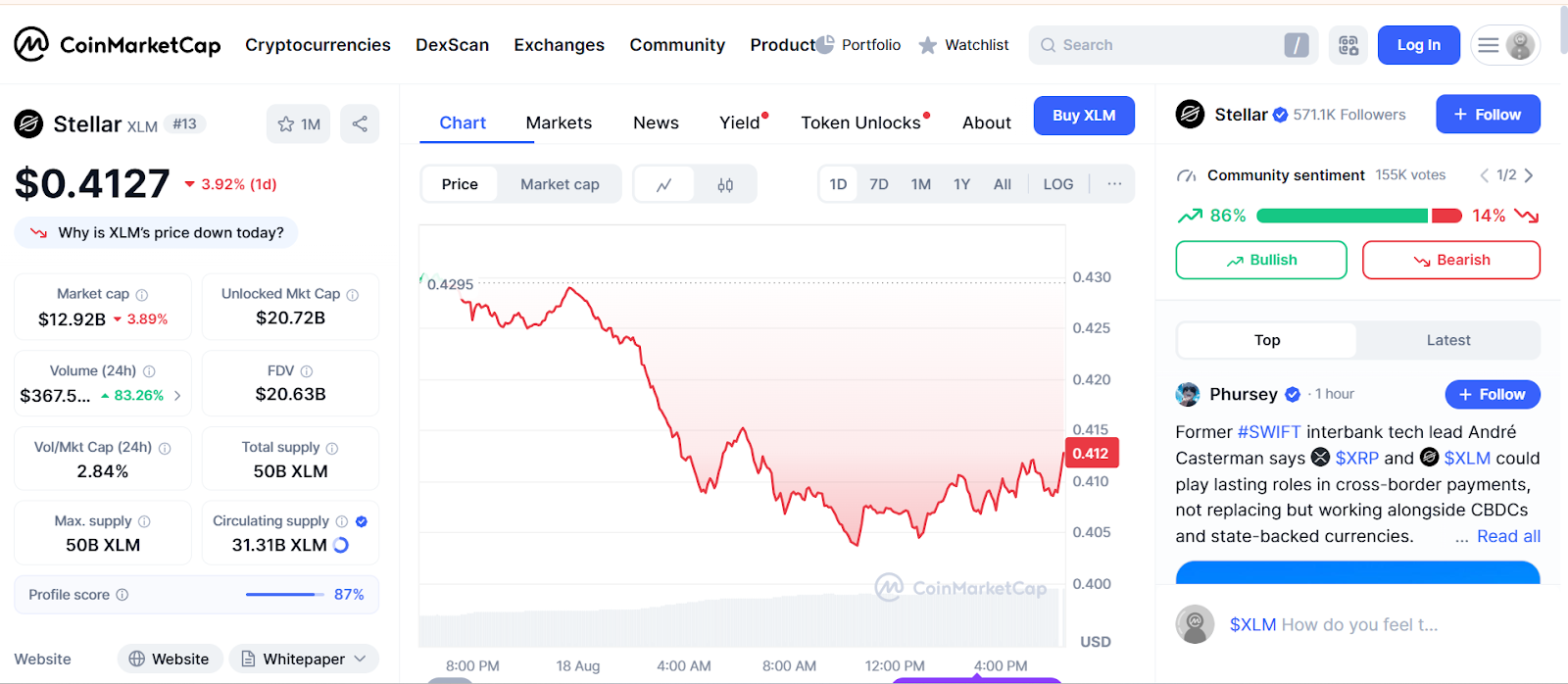Open chart more options ellipsis
Screen dimensions: 1568x684
[1114, 184]
